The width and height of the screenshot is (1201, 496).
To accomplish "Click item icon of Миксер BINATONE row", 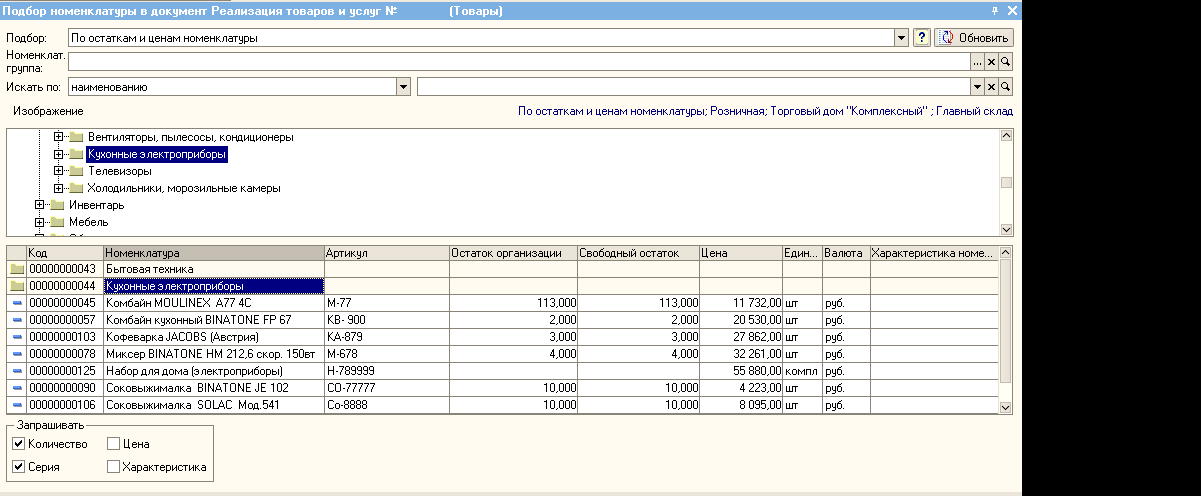I will [16, 354].
